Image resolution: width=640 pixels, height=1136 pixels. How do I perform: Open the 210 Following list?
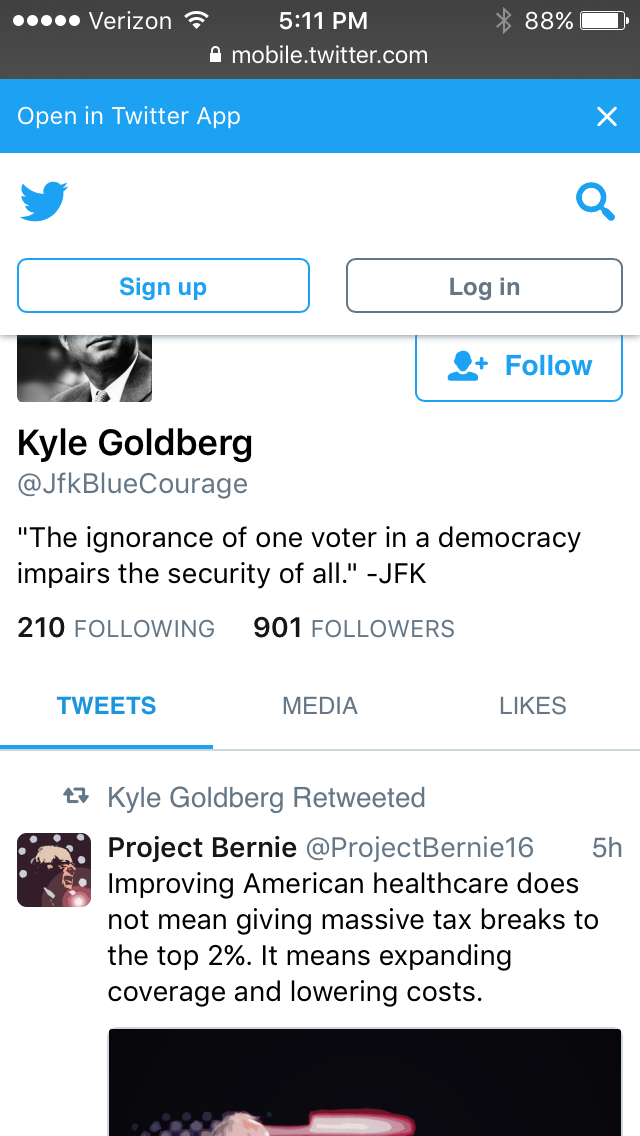pyautogui.click(x=116, y=628)
